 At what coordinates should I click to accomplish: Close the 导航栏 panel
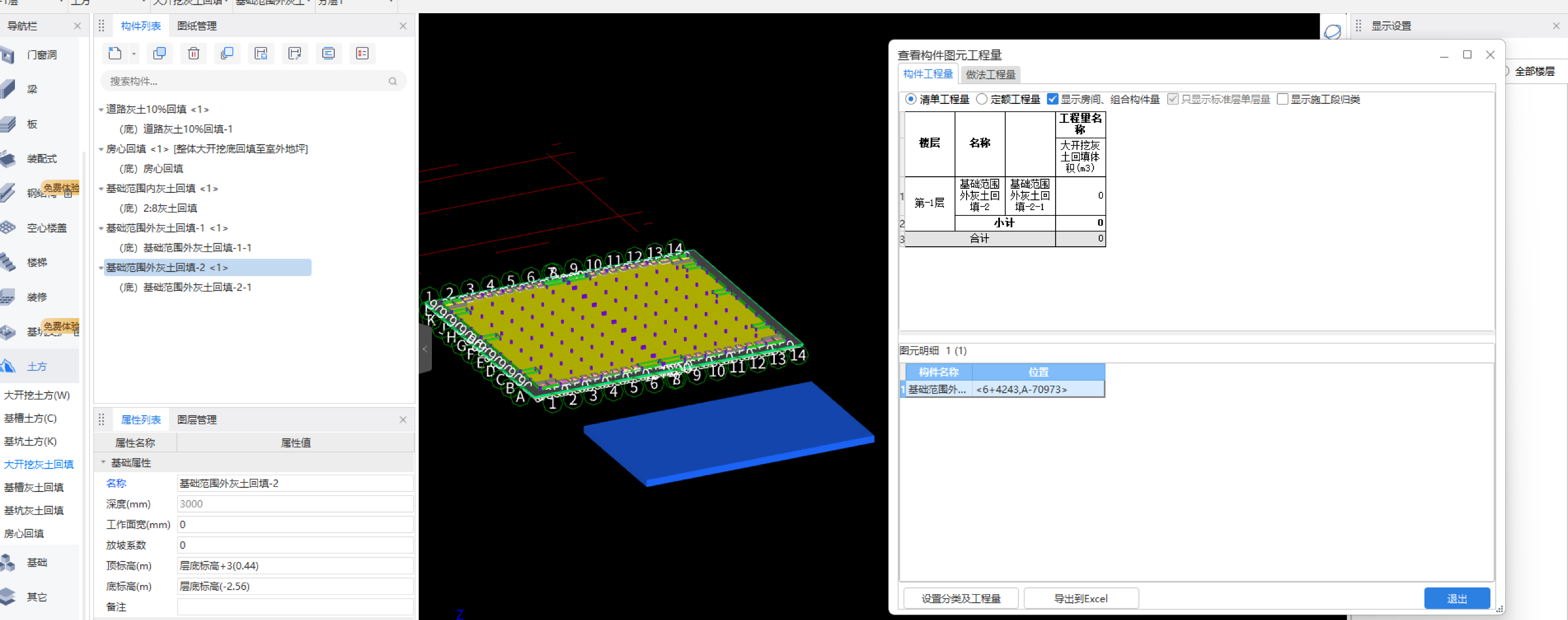click(x=78, y=26)
